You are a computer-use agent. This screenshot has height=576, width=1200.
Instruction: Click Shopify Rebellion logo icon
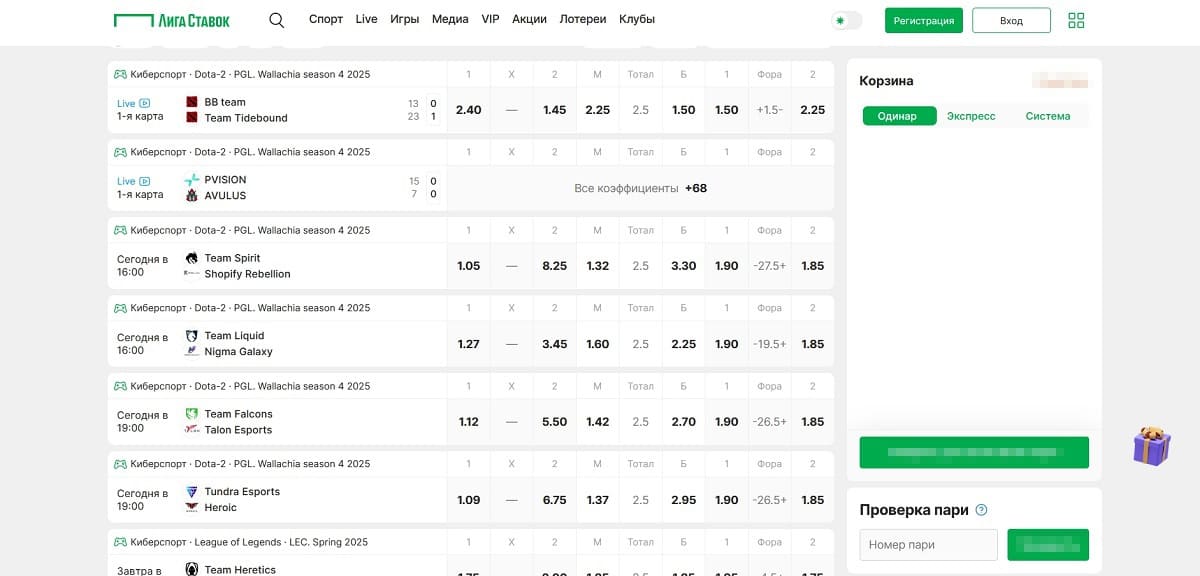(192, 274)
